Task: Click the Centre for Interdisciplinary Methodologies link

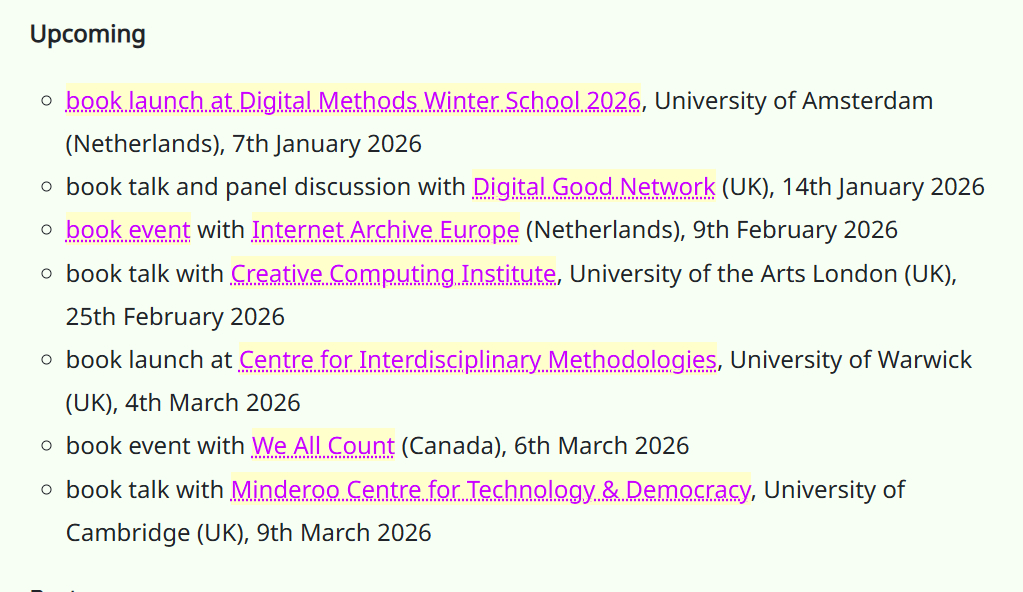Action: pos(477,360)
